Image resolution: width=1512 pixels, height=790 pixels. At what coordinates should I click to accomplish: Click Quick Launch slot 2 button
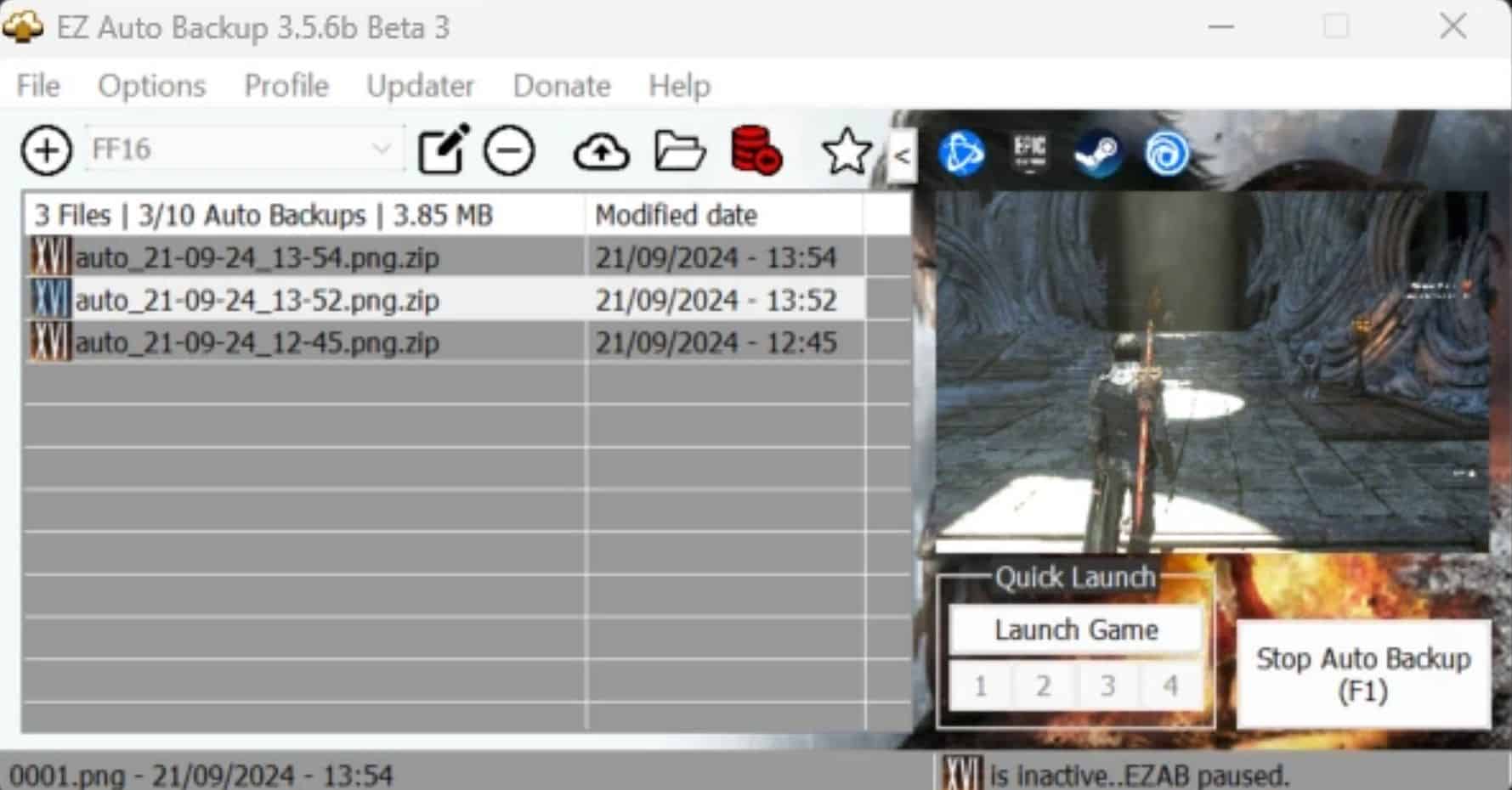pyautogui.click(x=1045, y=685)
